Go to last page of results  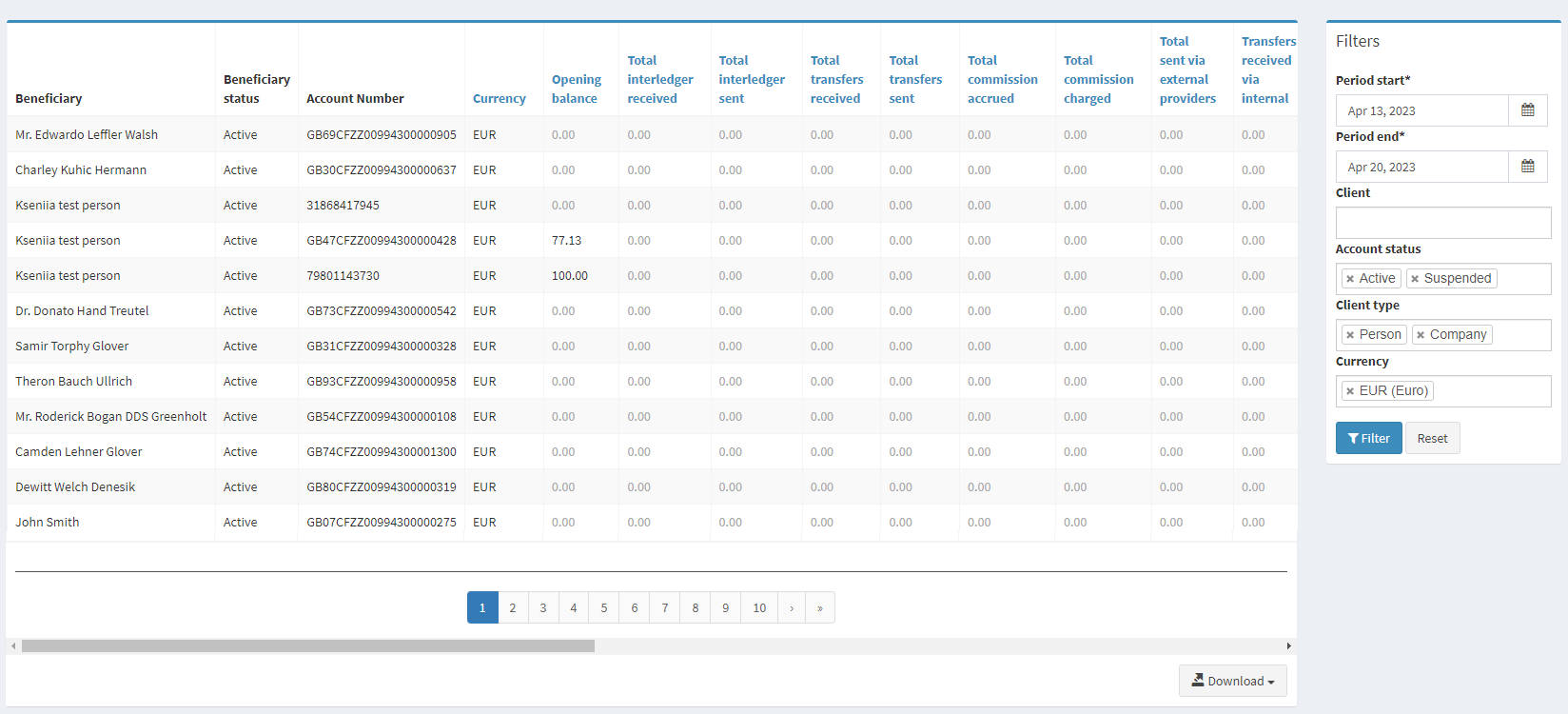(x=820, y=607)
